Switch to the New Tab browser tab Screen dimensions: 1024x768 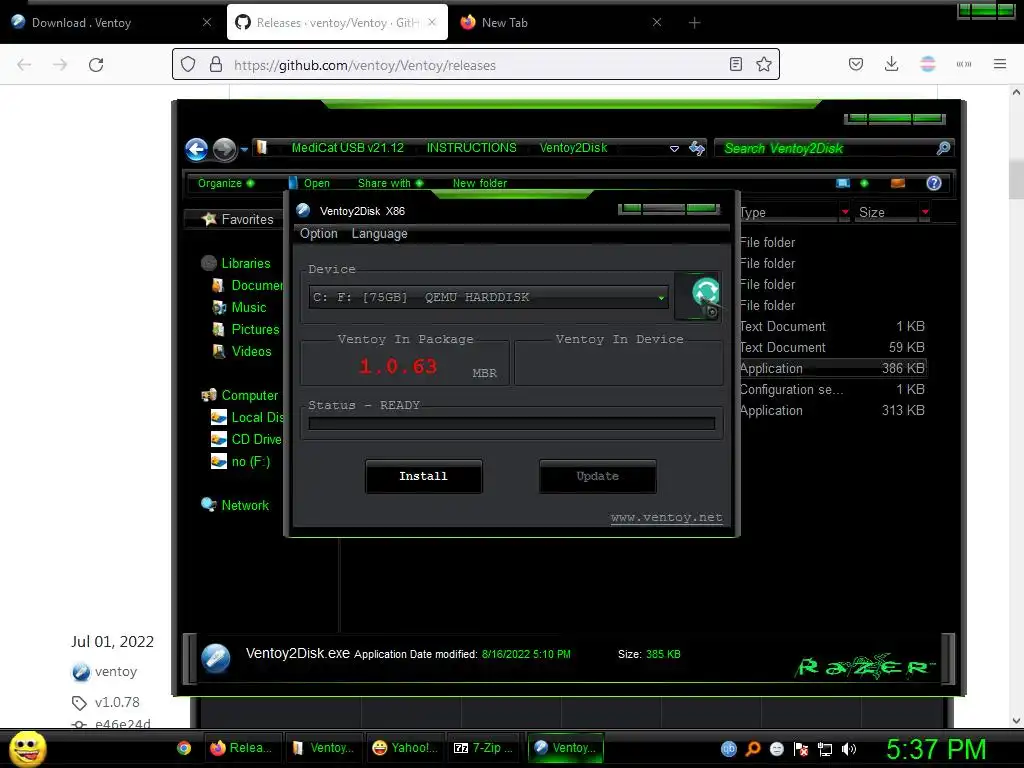point(562,23)
